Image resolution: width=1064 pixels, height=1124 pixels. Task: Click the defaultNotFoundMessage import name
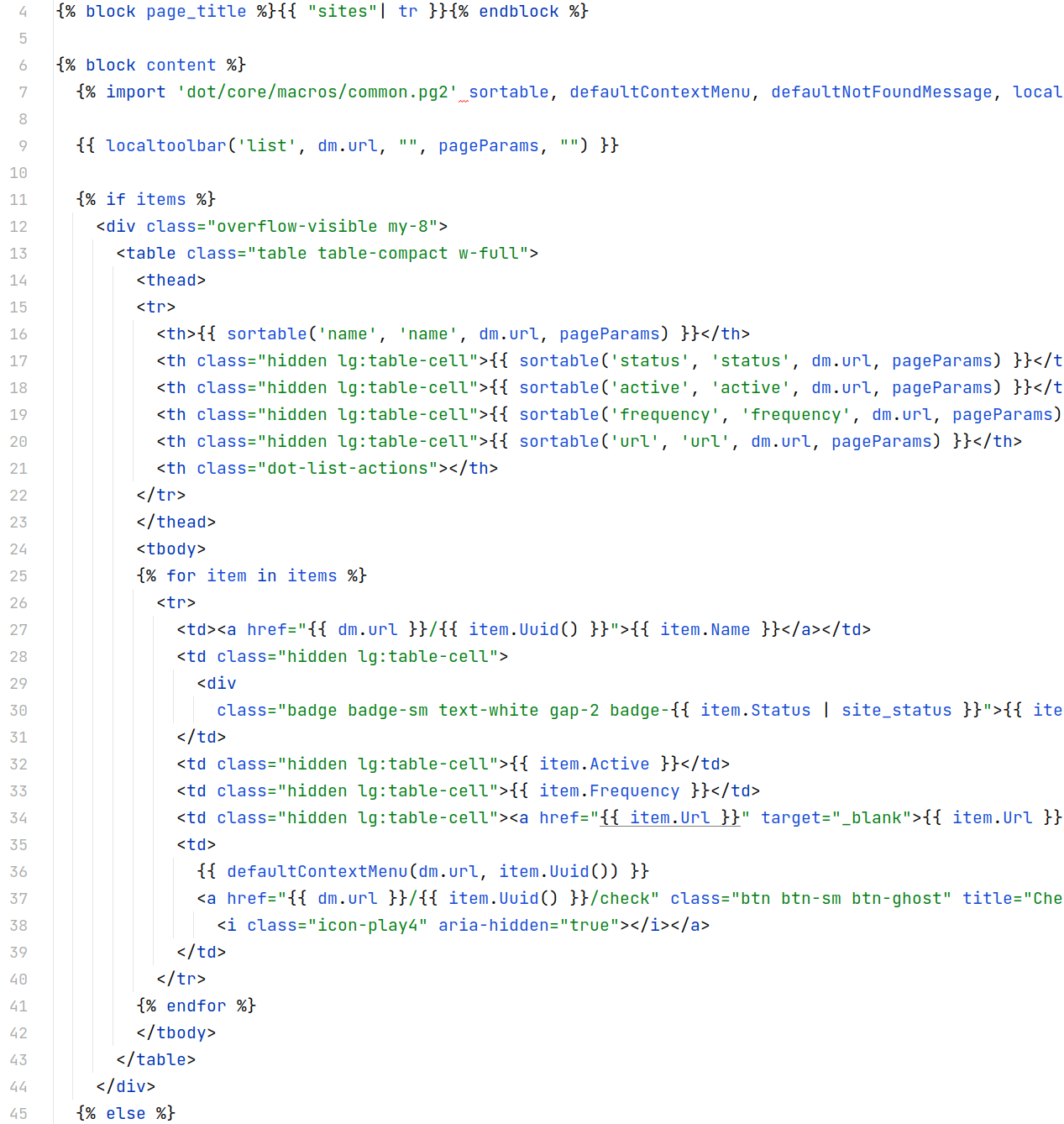pos(881,92)
